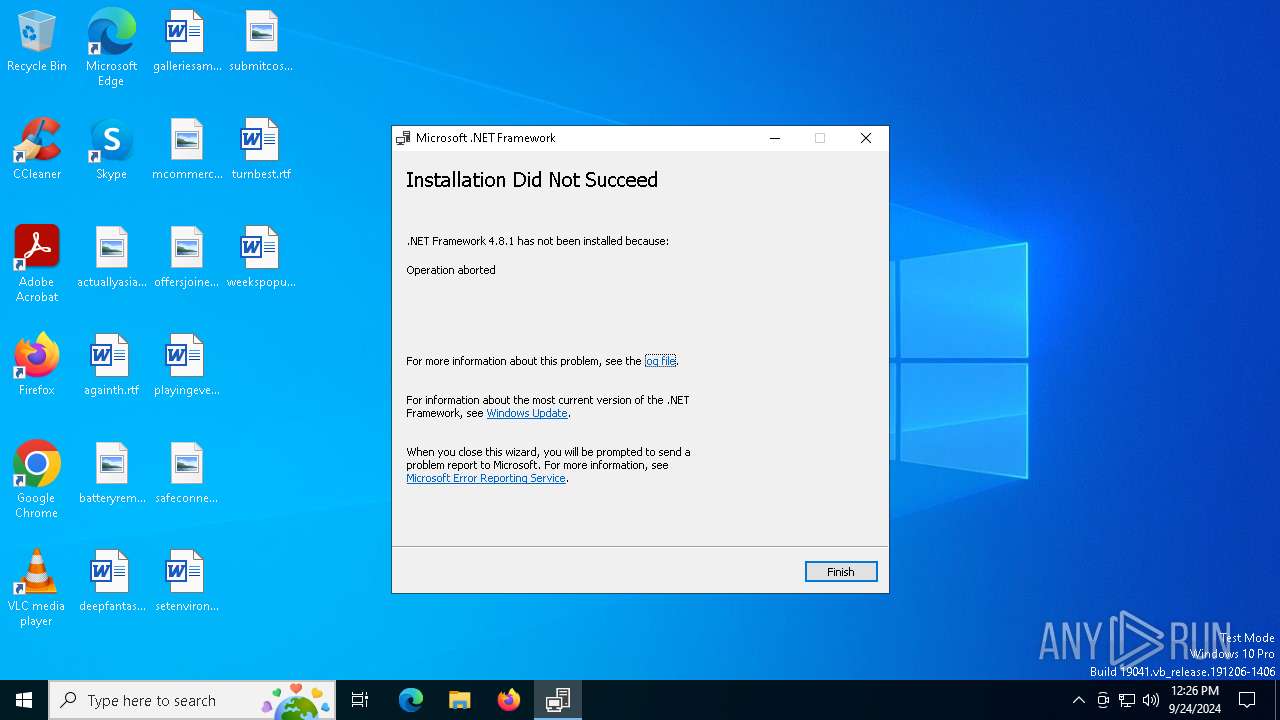Select the againth.rtf document icon
Screen dimensions: 1280x720
point(111,366)
